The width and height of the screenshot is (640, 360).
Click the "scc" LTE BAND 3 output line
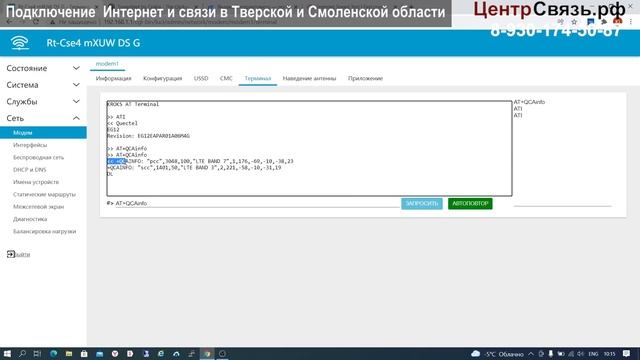pyautogui.click(x=194, y=167)
